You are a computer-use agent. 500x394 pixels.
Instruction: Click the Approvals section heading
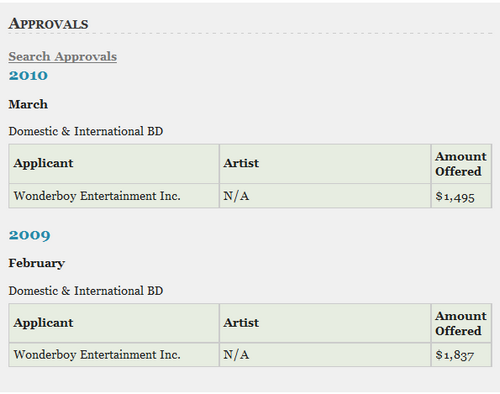(x=49, y=24)
